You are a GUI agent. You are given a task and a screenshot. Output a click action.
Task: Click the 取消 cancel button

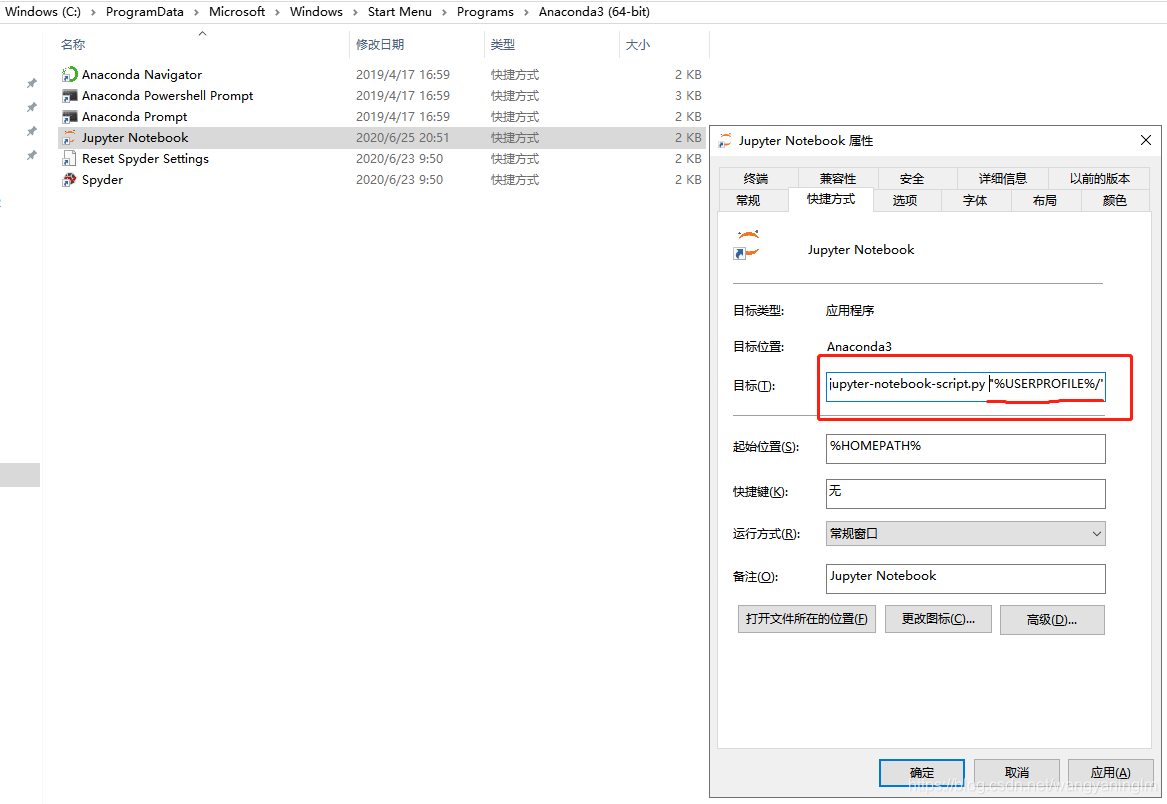[x=1017, y=773]
